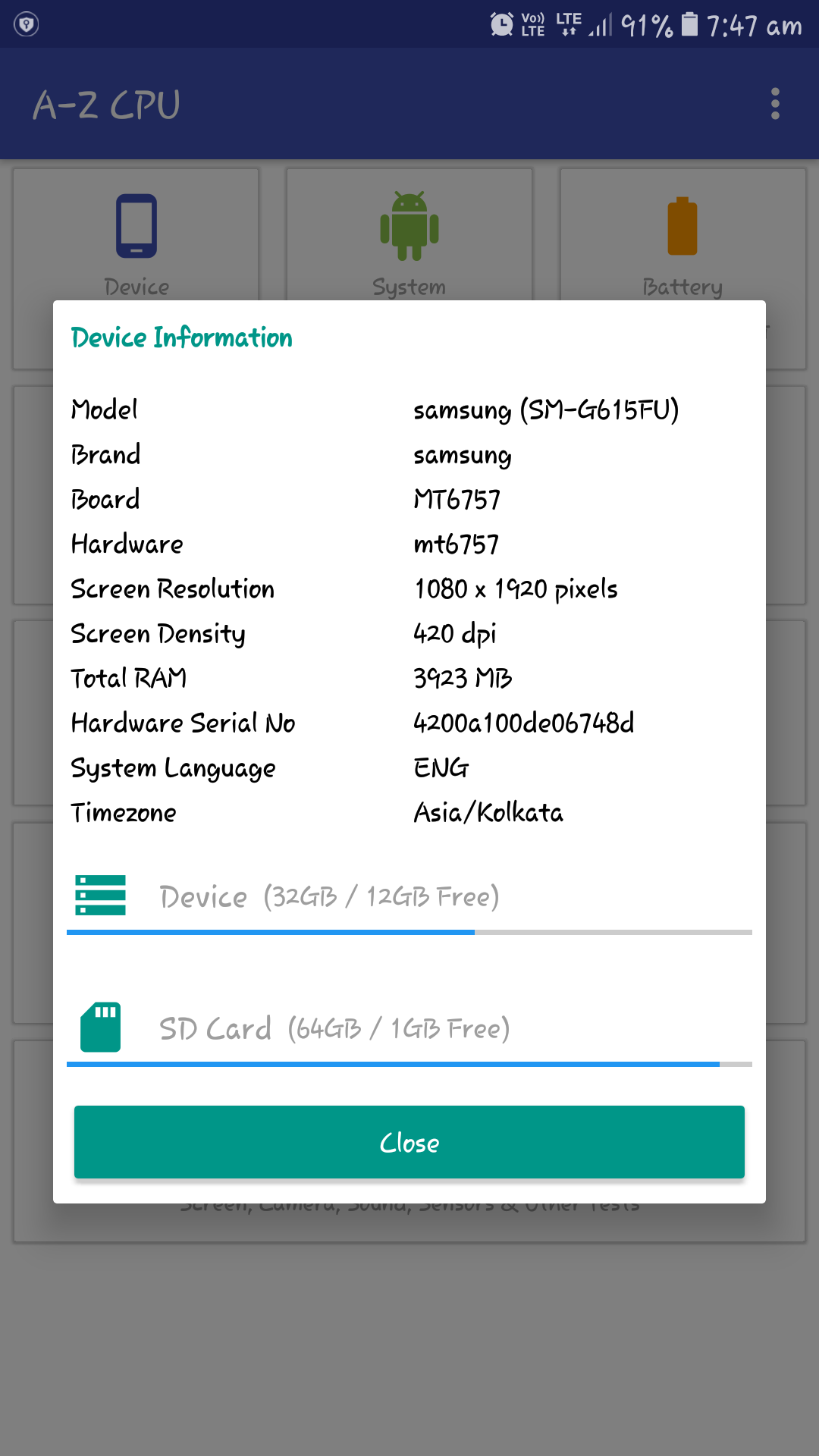
Task: Select the 'ENG' language value
Action: [441, 767]
